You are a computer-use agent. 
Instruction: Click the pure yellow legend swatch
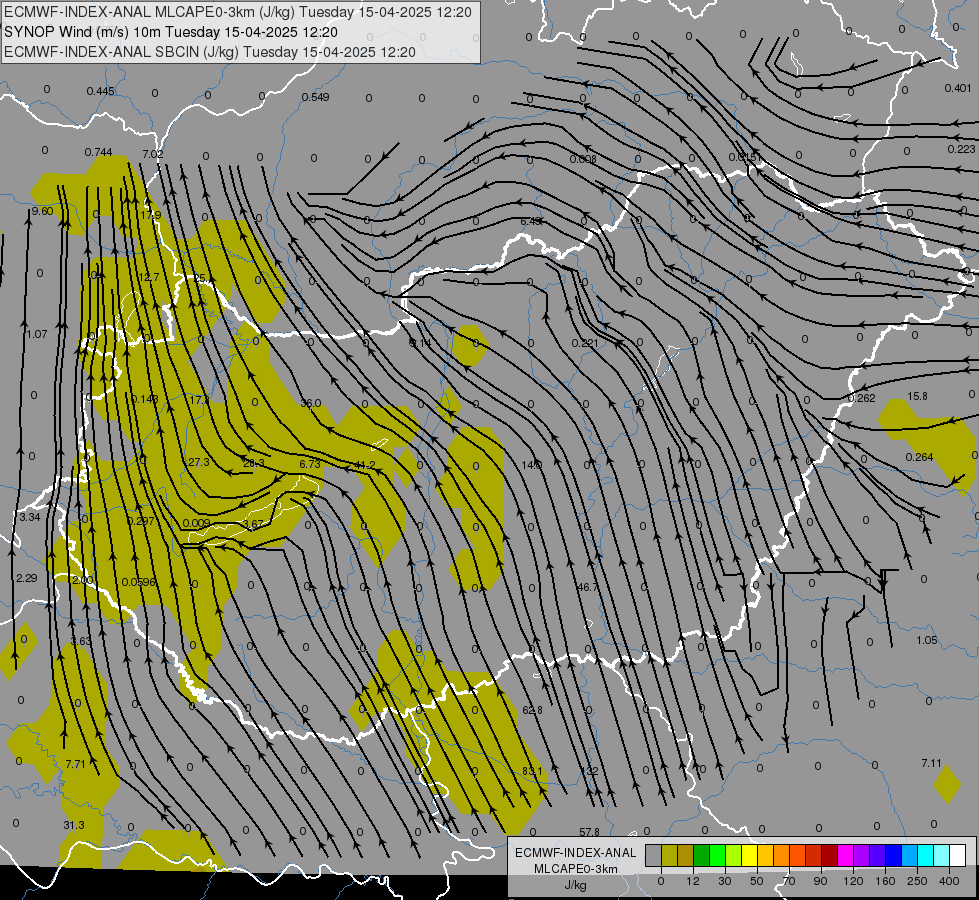(x=749, y=856)
